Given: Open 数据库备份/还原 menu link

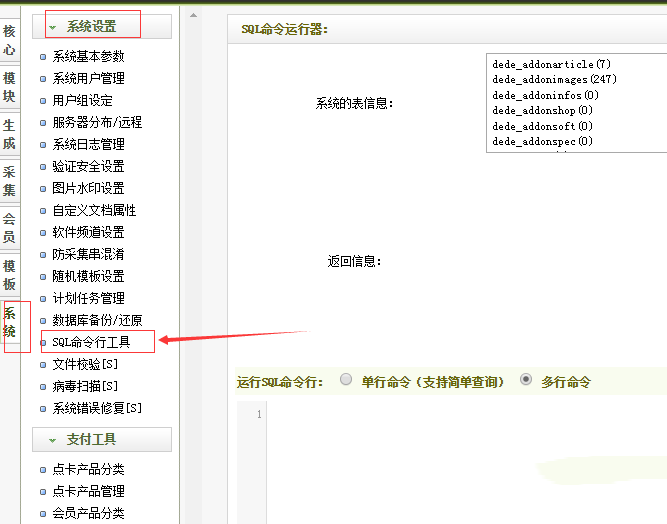Looking at the screenshot, I should (x=97, y=320).
